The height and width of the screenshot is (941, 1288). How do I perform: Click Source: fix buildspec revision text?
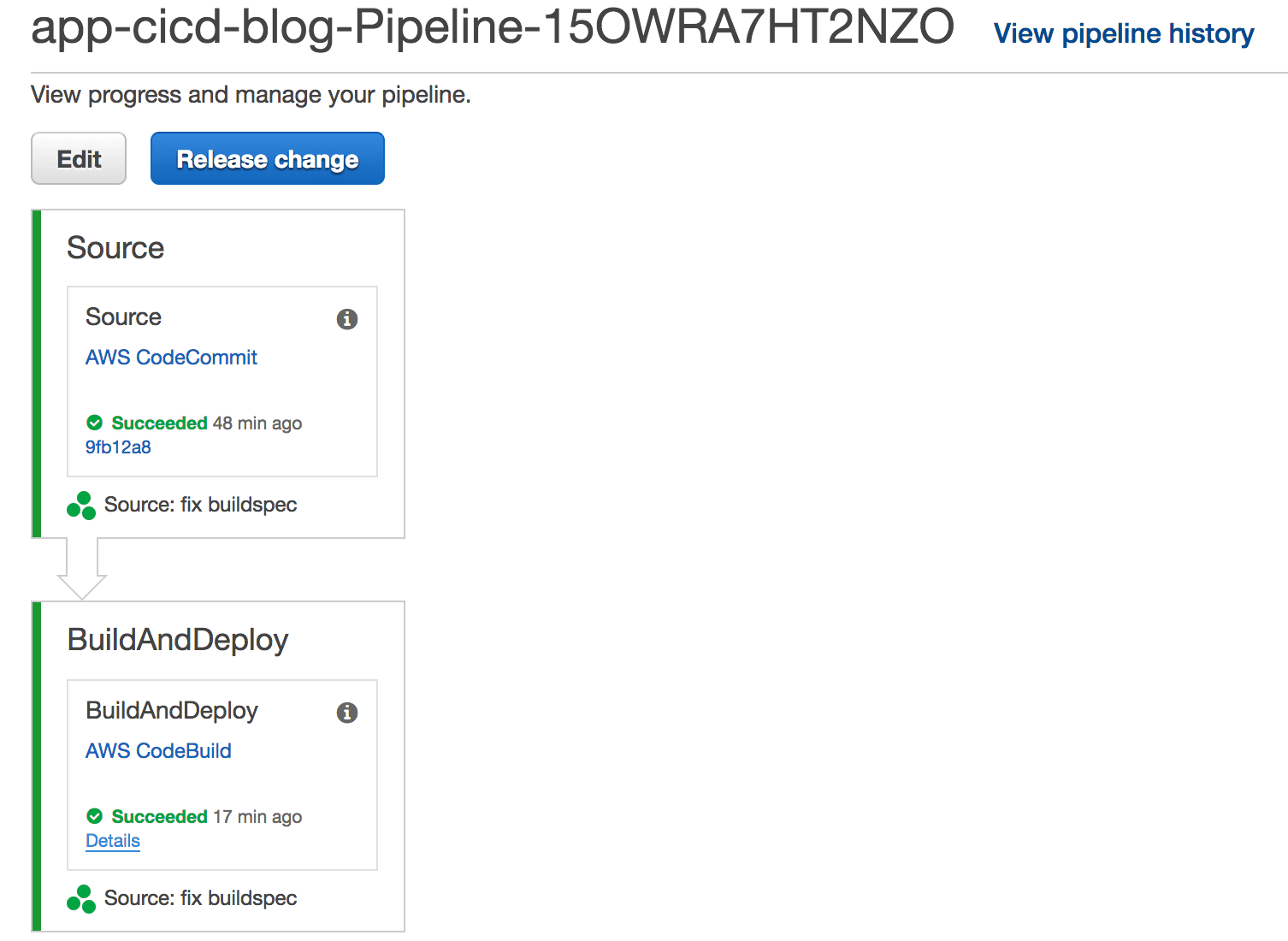click(199, 505)
